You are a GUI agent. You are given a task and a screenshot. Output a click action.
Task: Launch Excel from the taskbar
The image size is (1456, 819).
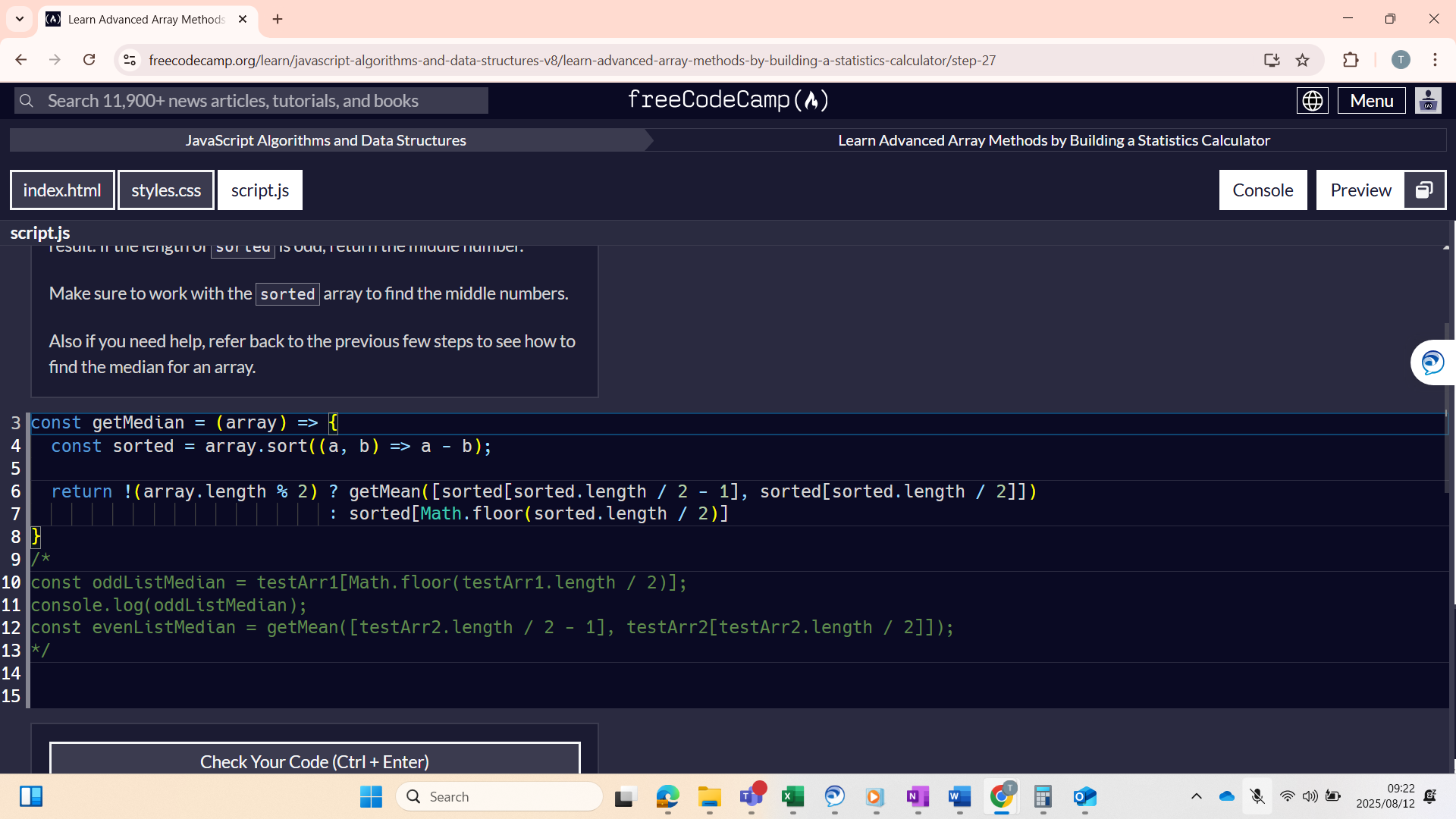click(792, 797)
